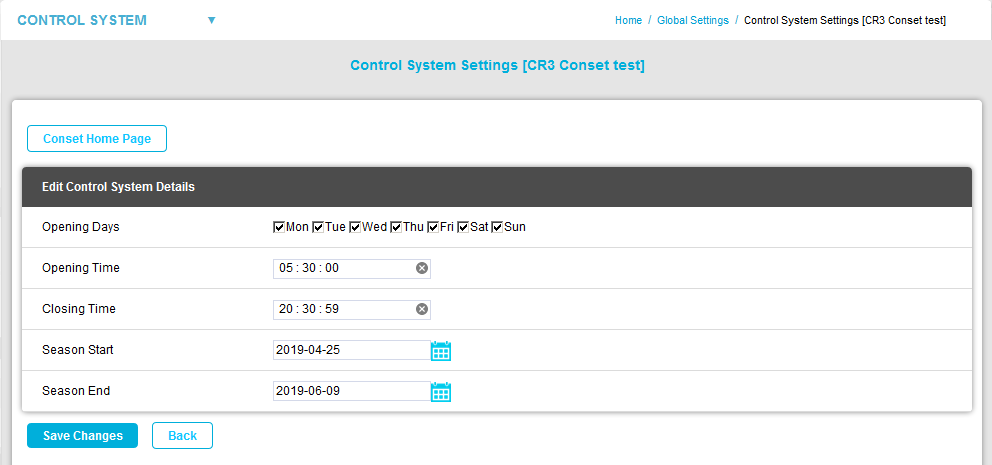Disable Thu as an opening day
The width and height of the screenshot is (992, 465).
coord(396,227)
